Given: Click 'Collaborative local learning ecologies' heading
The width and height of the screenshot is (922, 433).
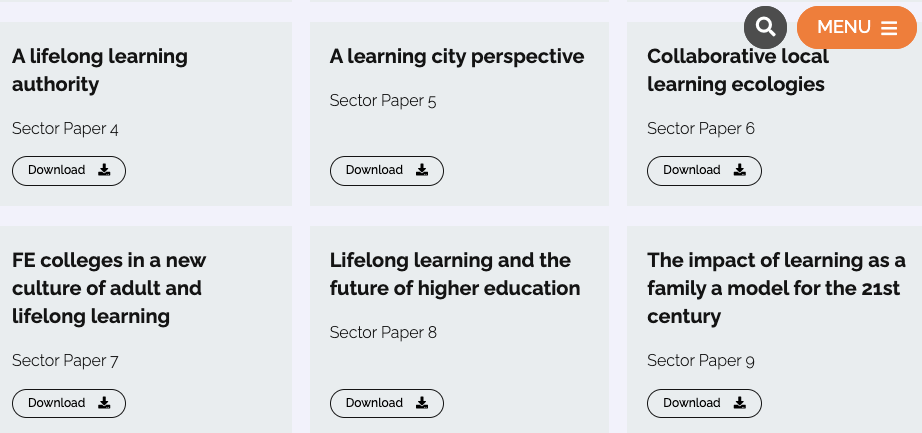Looking at the screenshot, I should 737,70.
